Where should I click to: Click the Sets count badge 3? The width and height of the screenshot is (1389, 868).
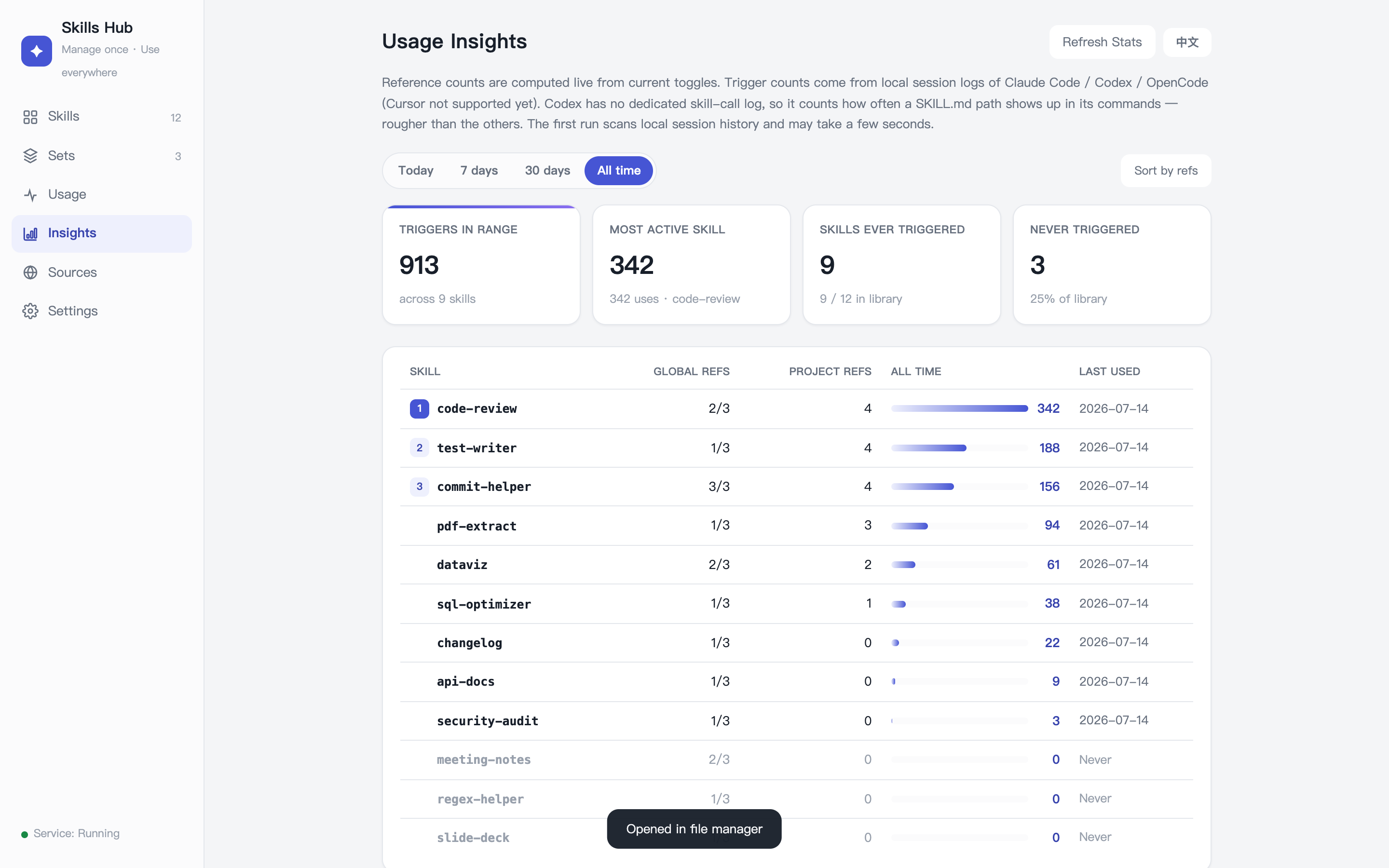click(178, 156)
